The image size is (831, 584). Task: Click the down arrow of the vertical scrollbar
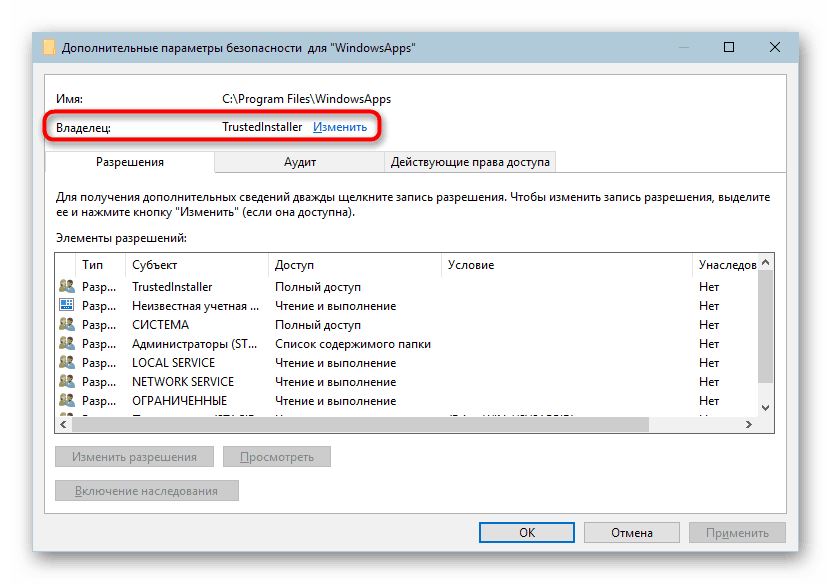point(765,407)
